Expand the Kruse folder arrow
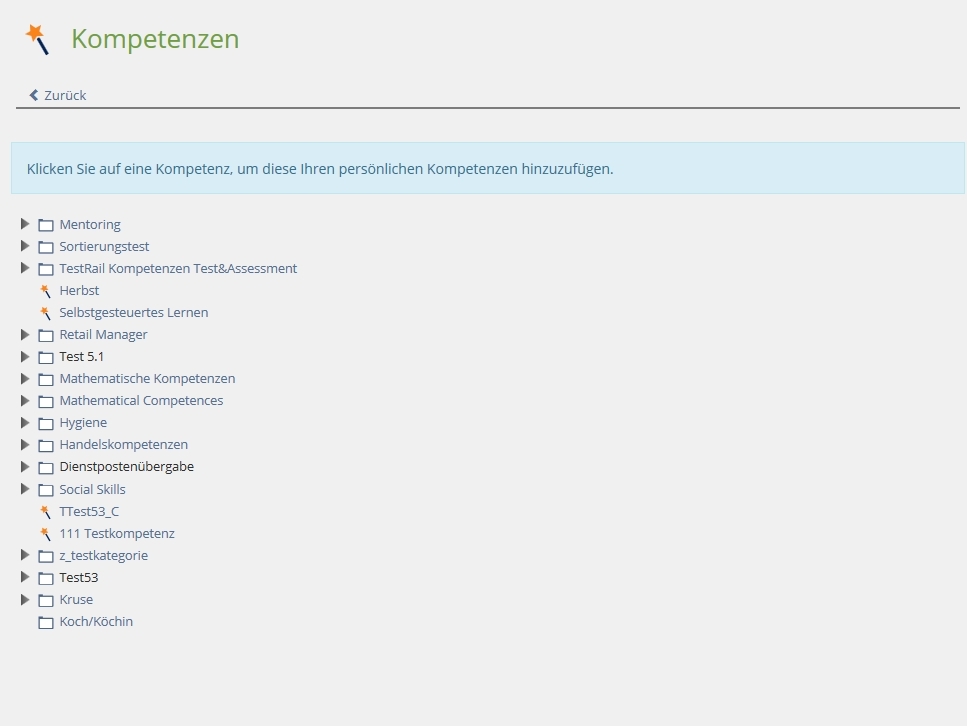 [x=25, y=599]
